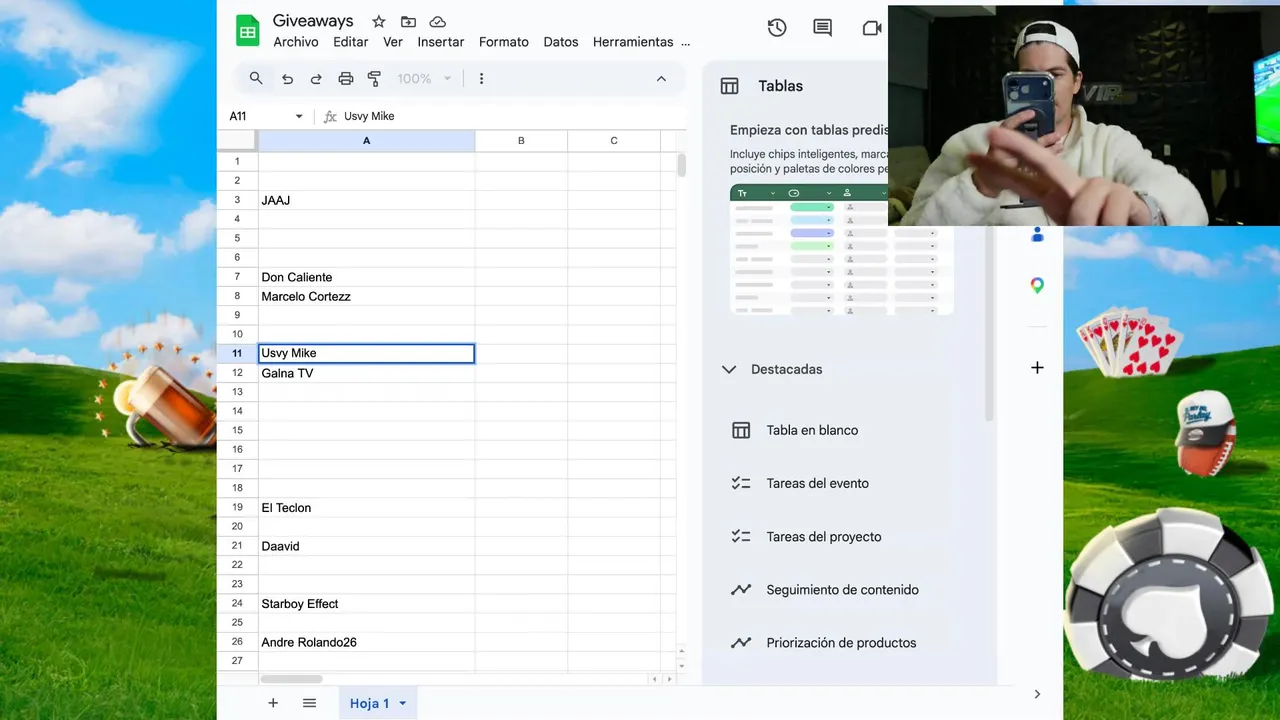Screen dimensions: 1280x720
Task: Open version history clock icon
Action: point(777,28)
